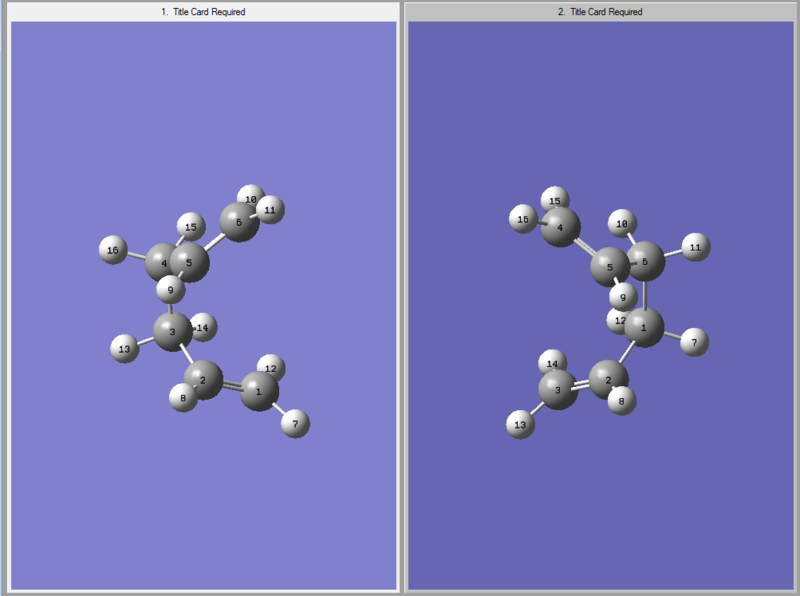Screen dimensions: 800x596
Task: Select carbon atom 2 in molecule window 1
Action: [x=203, y=380]
